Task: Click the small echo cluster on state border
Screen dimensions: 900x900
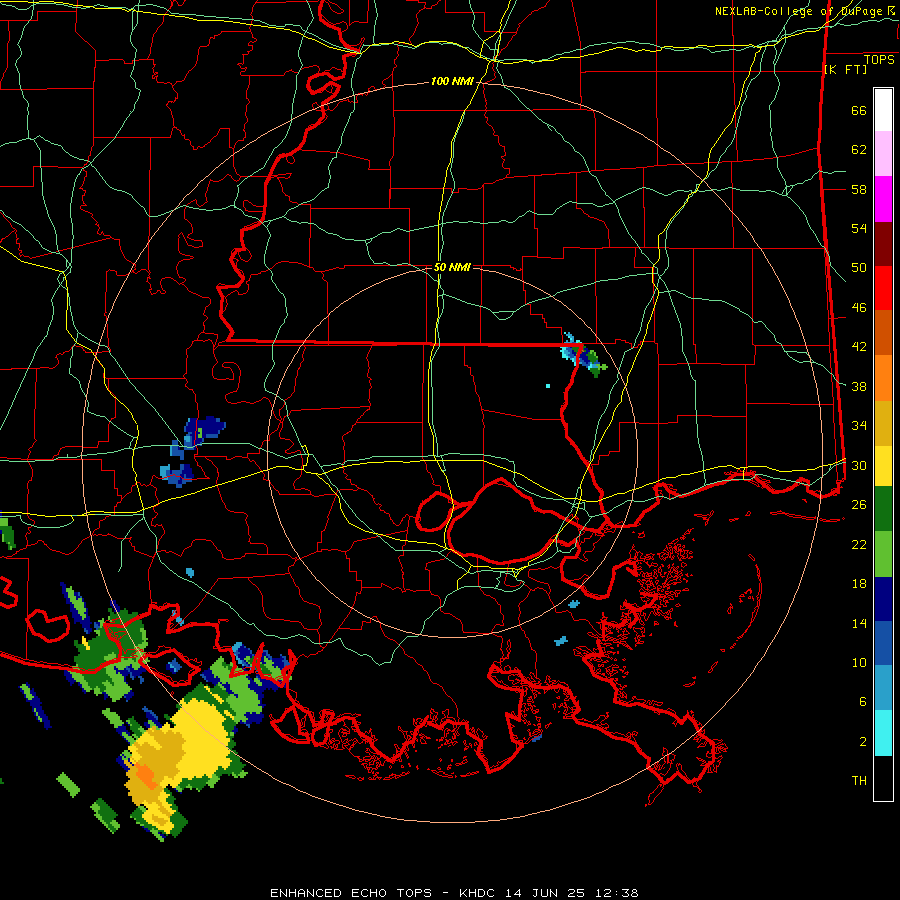Action: [x=583, y=355]
